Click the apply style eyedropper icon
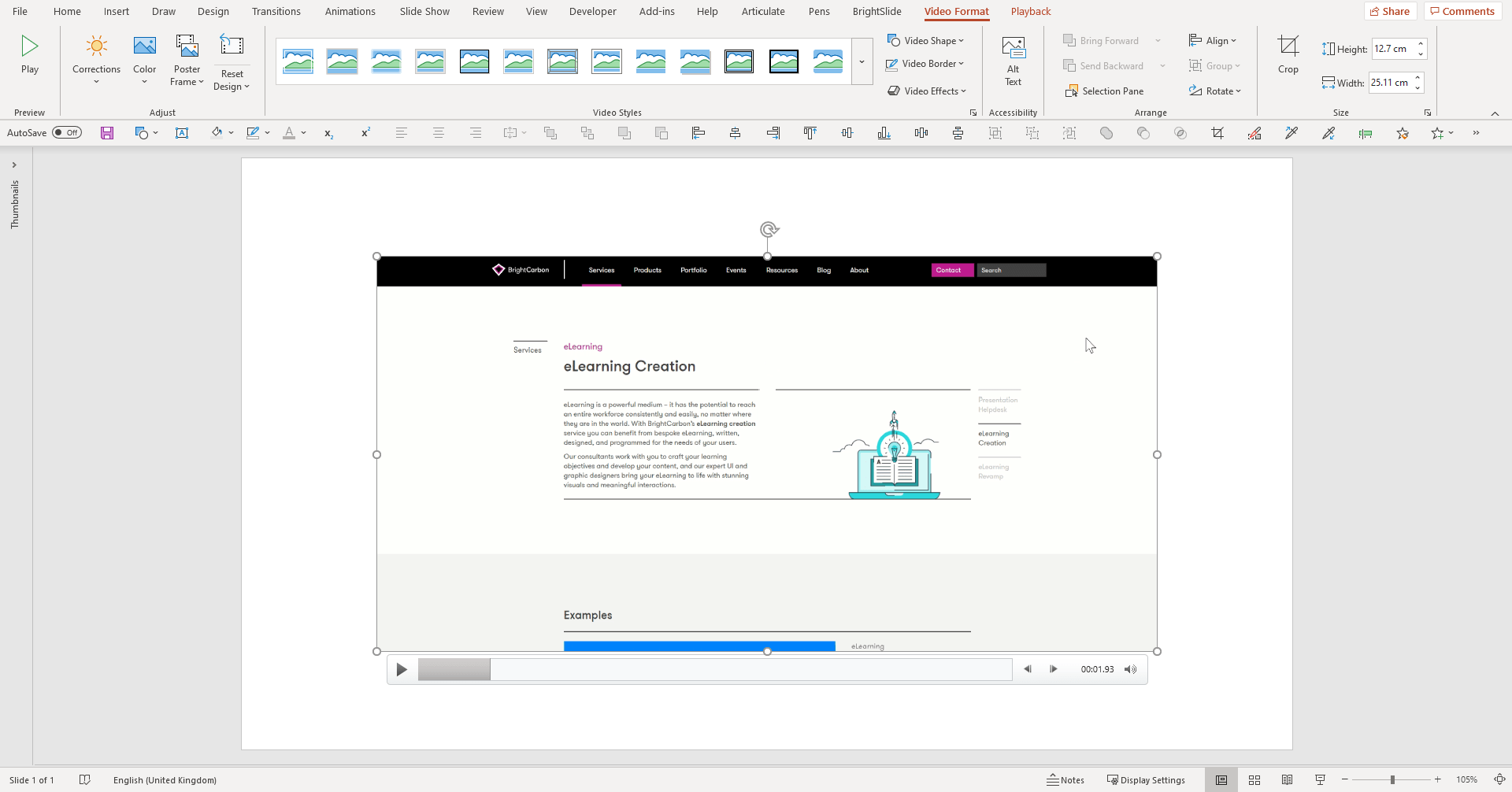The width and height of the screenshot is (1512, 792). tap(1329, 133)
